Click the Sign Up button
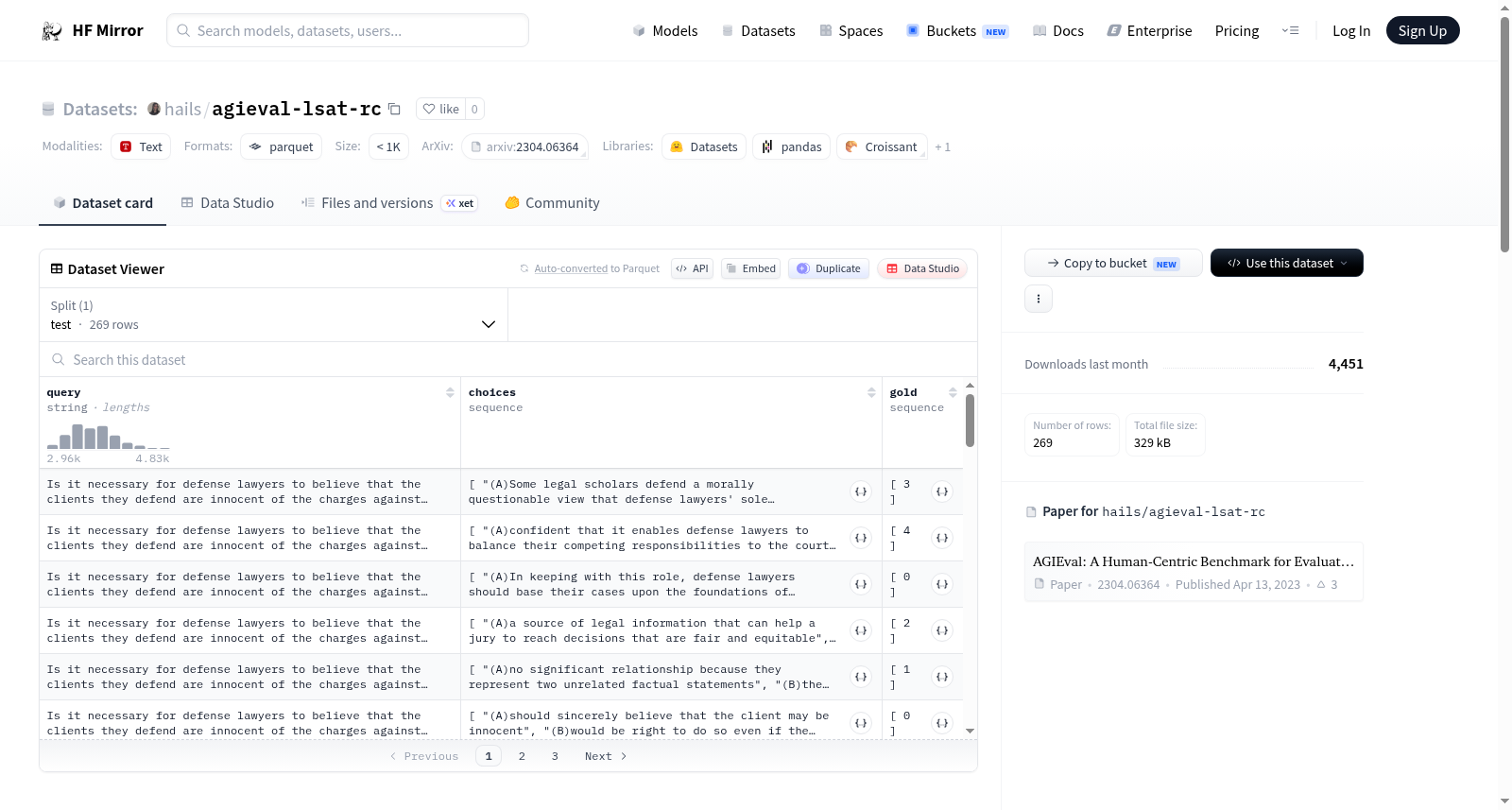This screenshot has height=810, width=1512. 1422,30
